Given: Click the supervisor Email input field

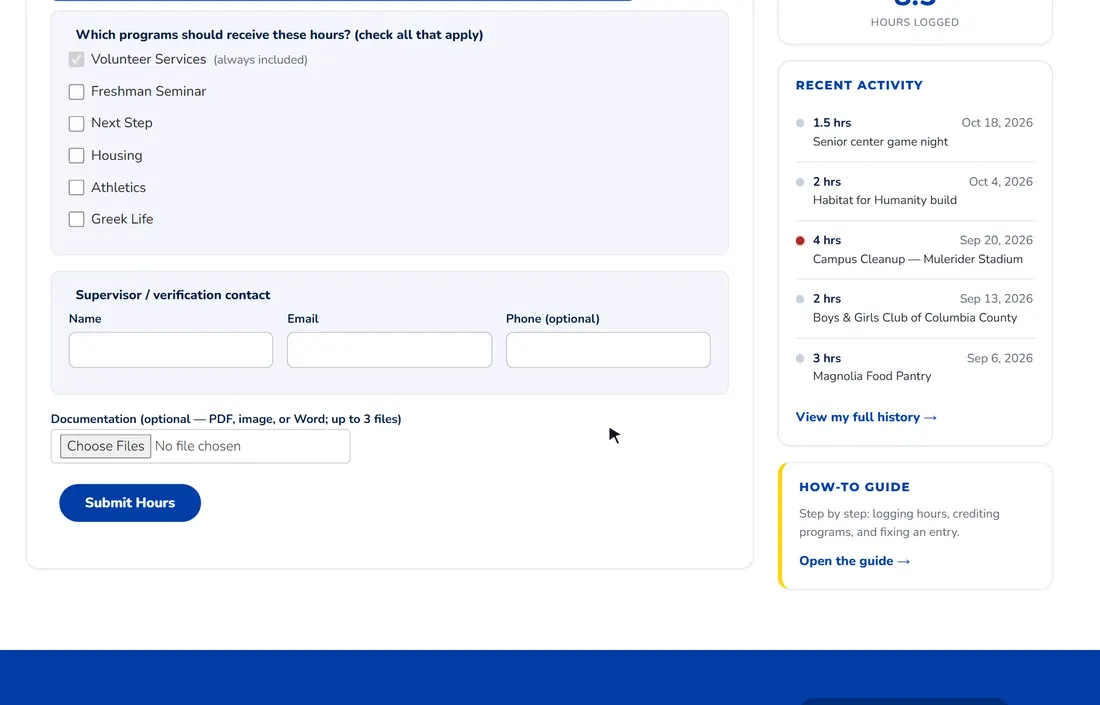Looking at the screenshot, I should coord(389,350).
